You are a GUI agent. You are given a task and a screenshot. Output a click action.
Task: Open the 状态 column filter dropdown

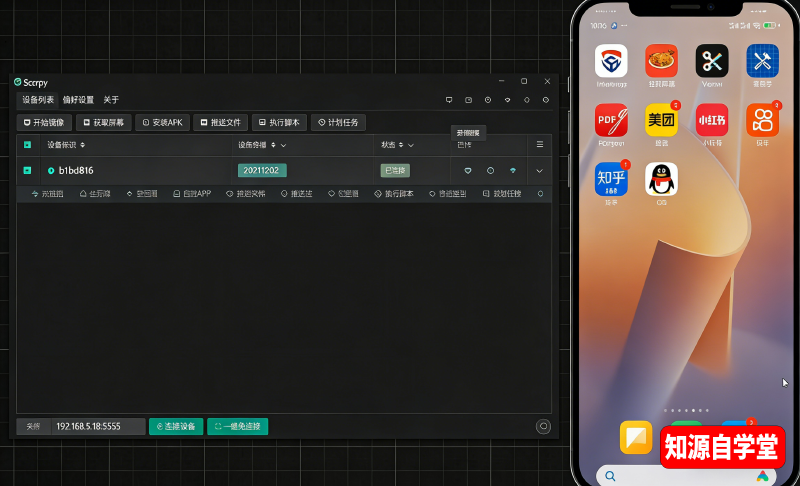[x=411, y=145]
